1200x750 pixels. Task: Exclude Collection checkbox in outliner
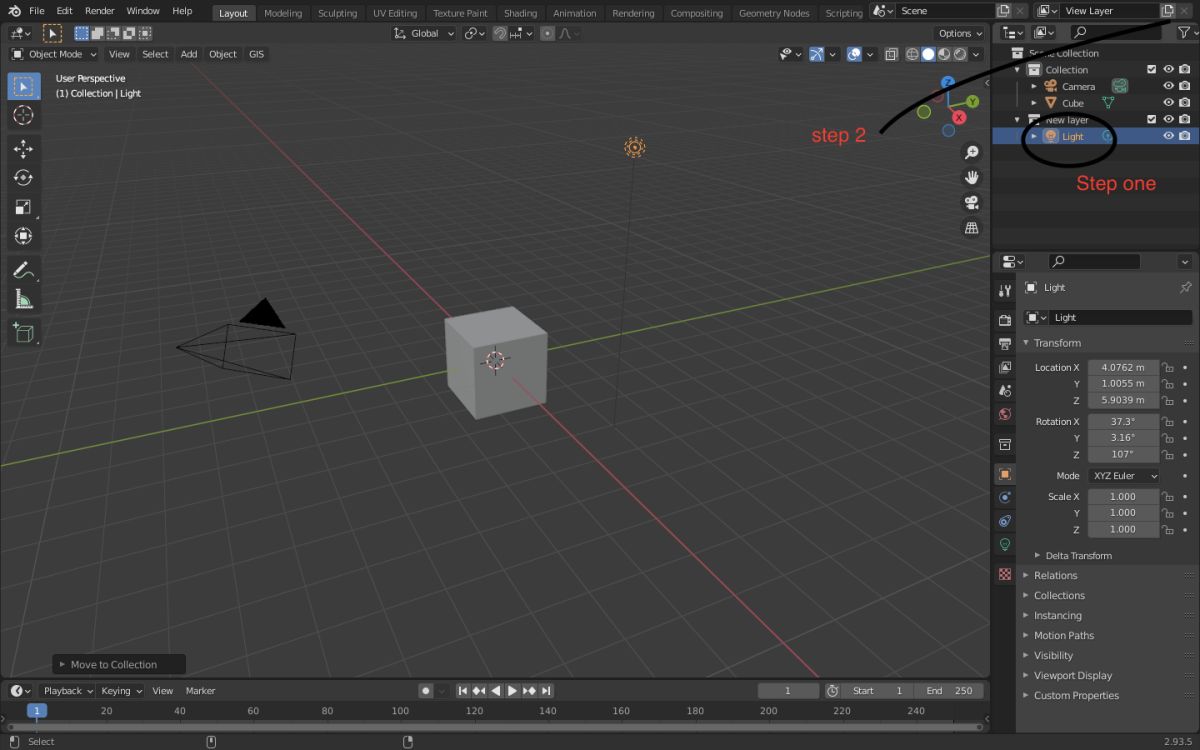click(x=1151, y=70)
